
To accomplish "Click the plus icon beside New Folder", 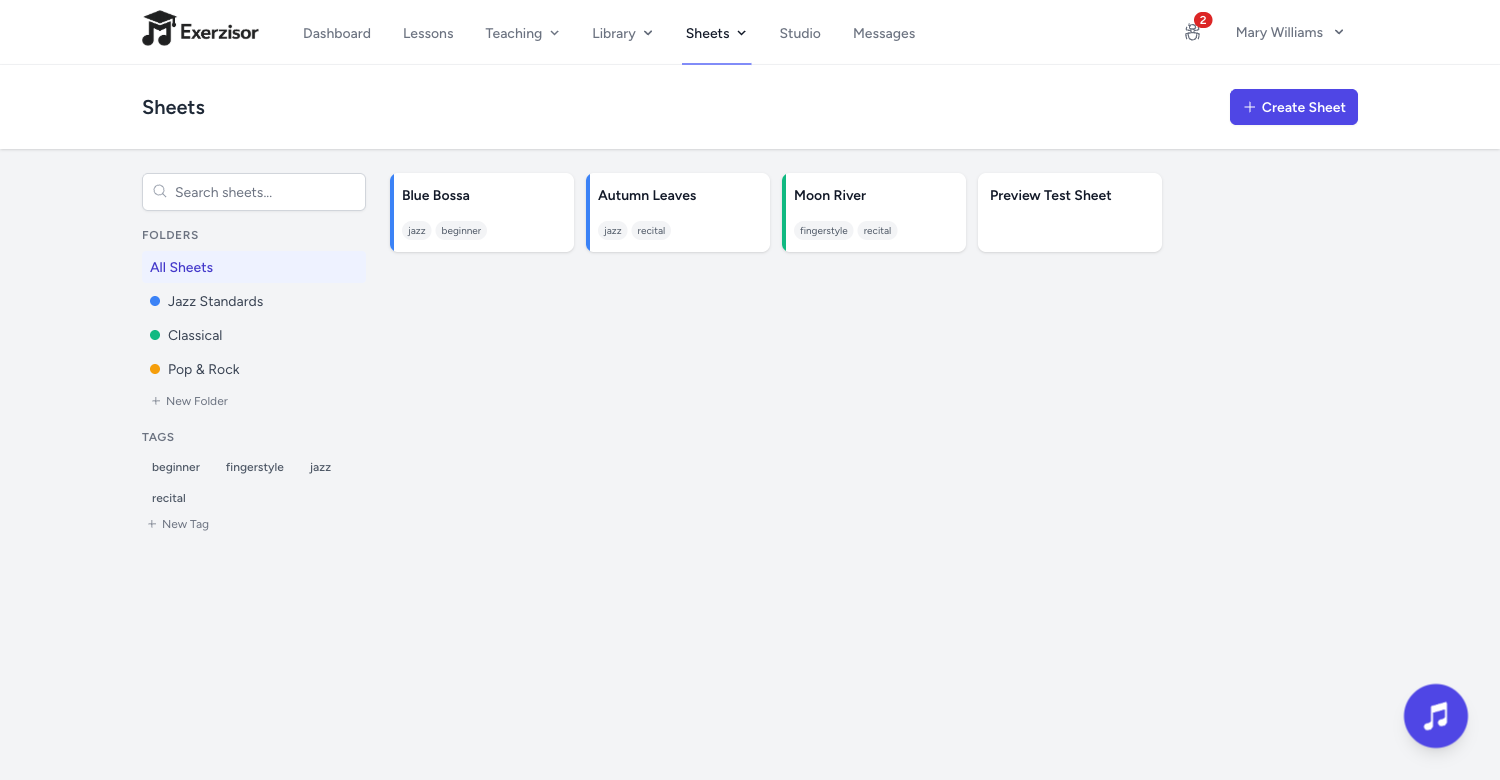I will 156,401.
